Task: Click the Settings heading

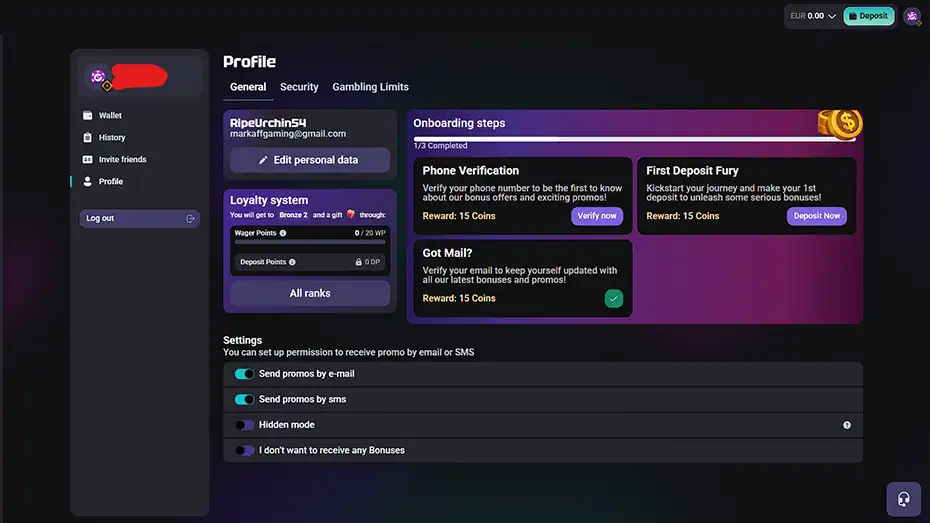Action: [x=242, y=340]
